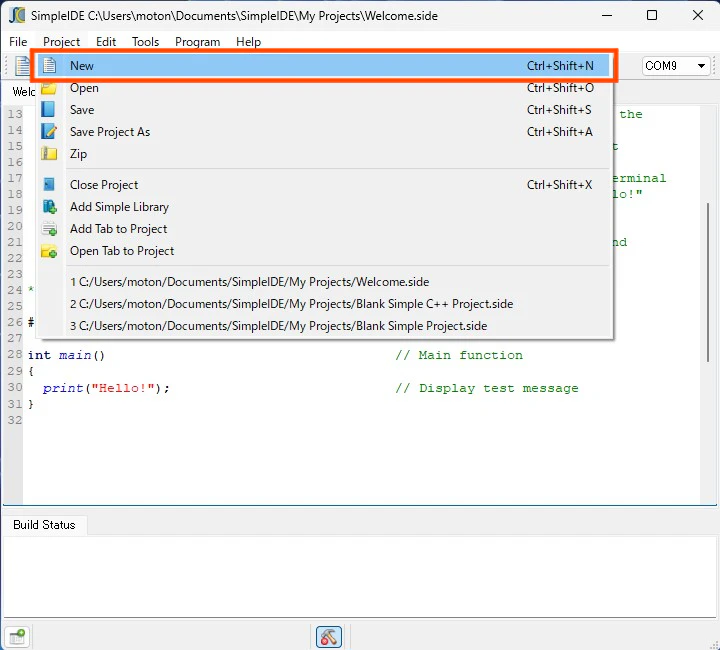Image resolution: width=720 pixels, height=650 pixels.
Task: Click the Add Simple Library books icon
Action: click(x=50, y=207)
